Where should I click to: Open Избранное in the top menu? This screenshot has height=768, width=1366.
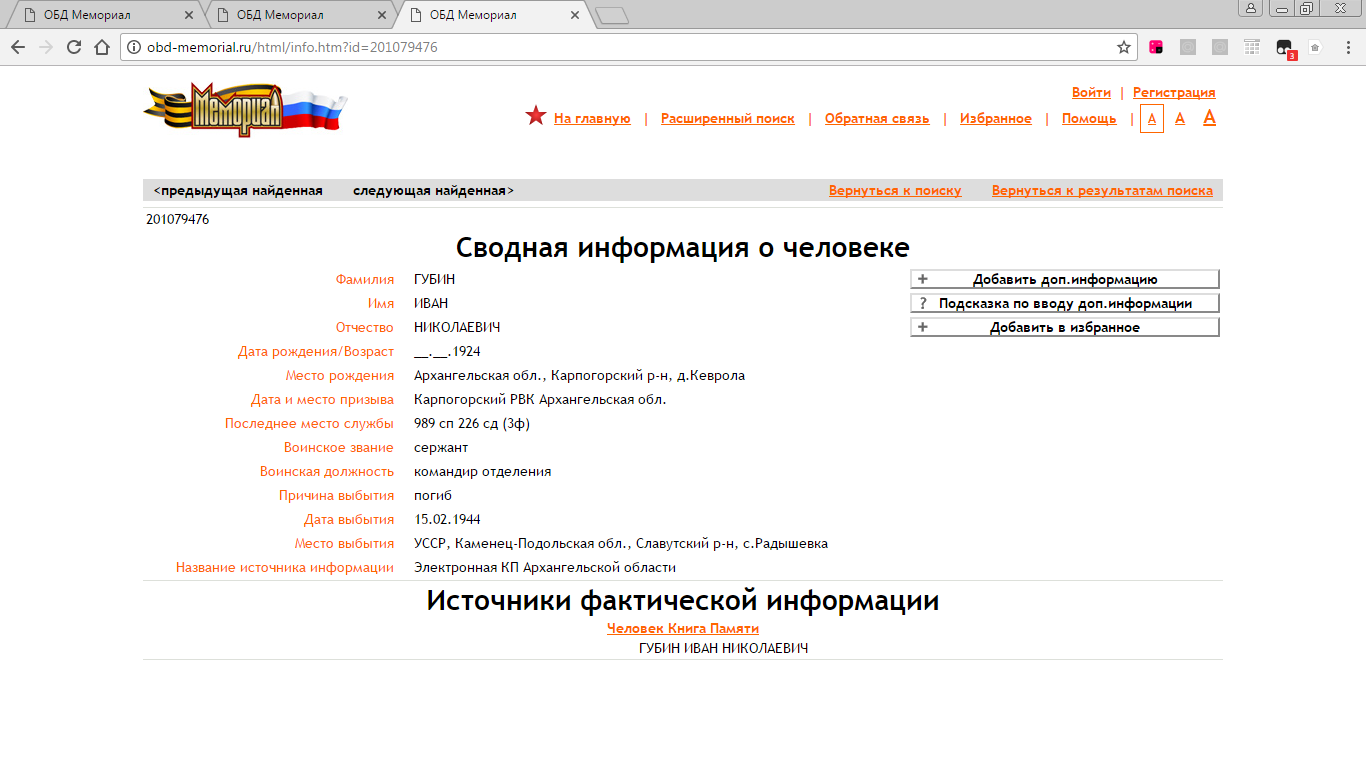point(996,118)
